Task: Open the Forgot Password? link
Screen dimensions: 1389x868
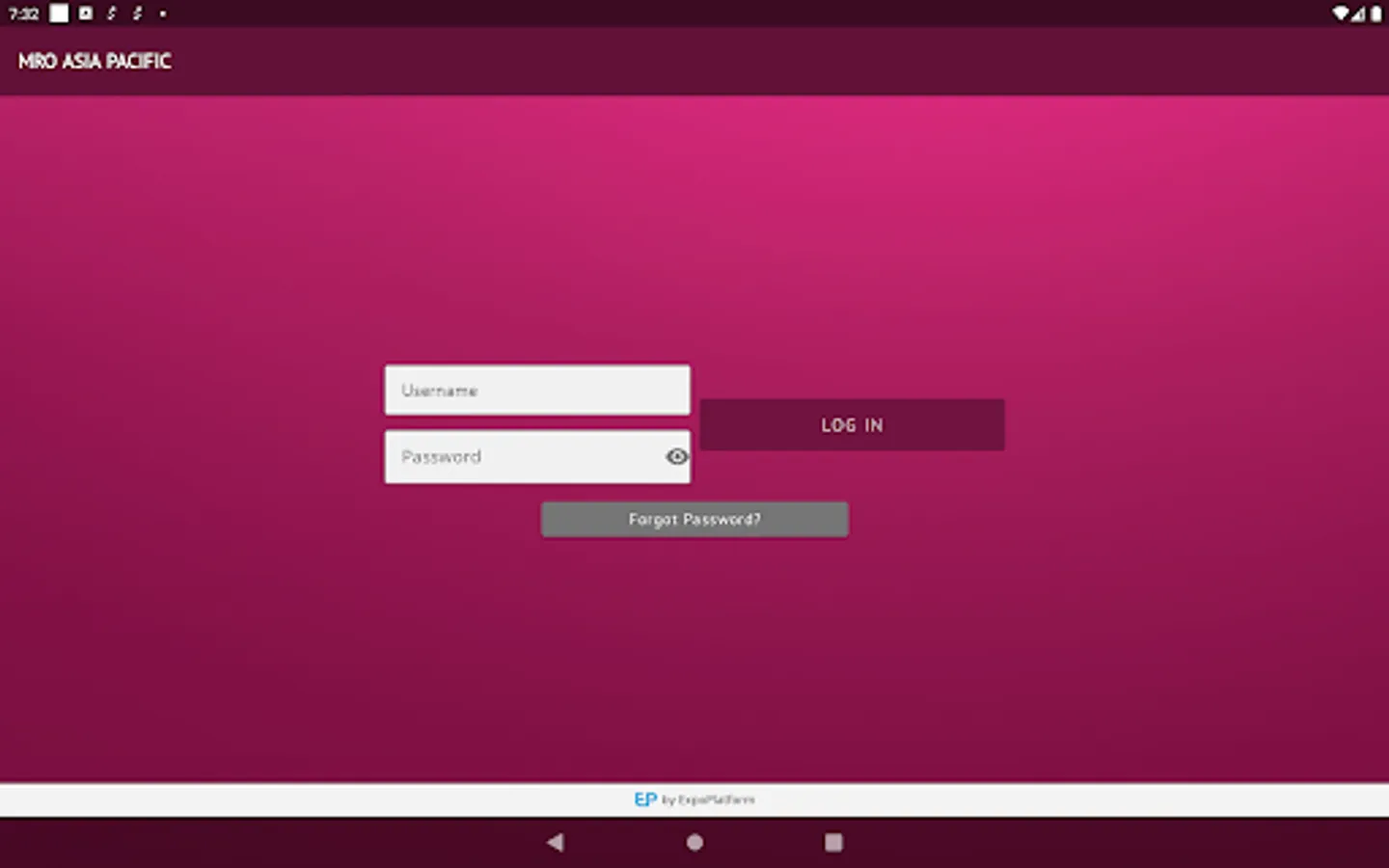Action: coord(694,519)
